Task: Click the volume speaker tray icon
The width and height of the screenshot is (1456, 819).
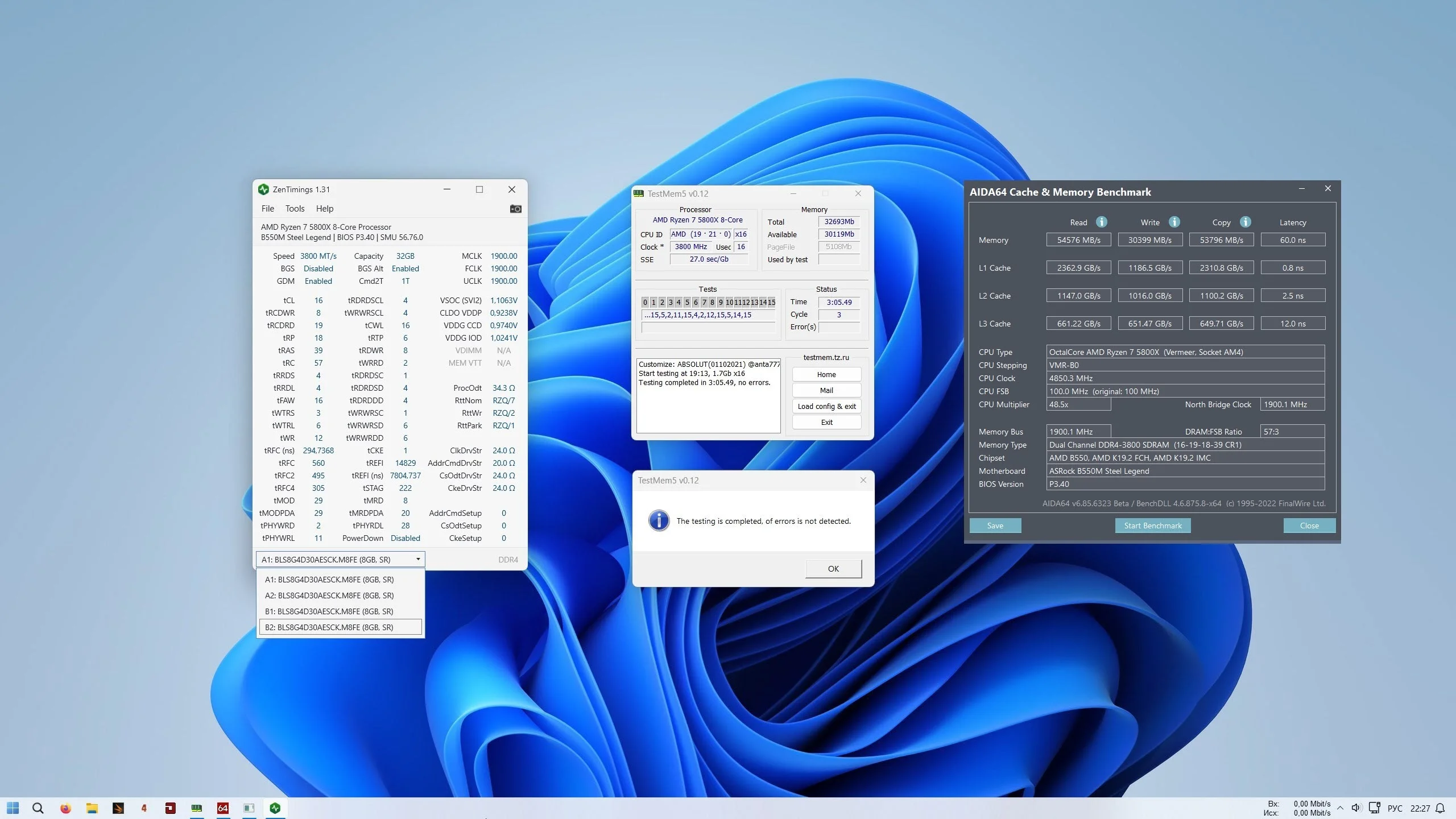Action: coord(1356,808)
